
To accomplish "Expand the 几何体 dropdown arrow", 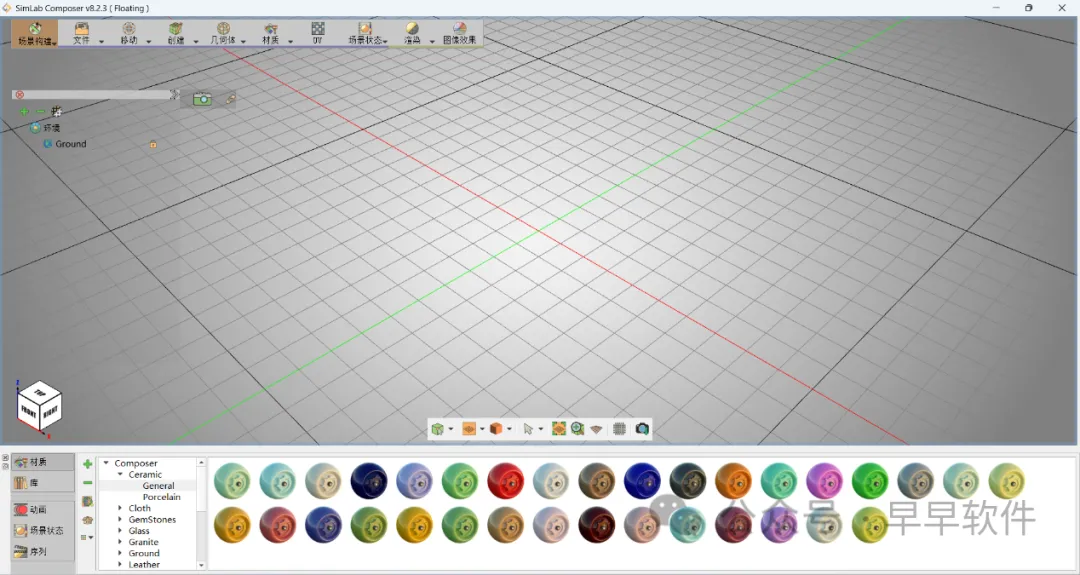I will pos(243,41).
